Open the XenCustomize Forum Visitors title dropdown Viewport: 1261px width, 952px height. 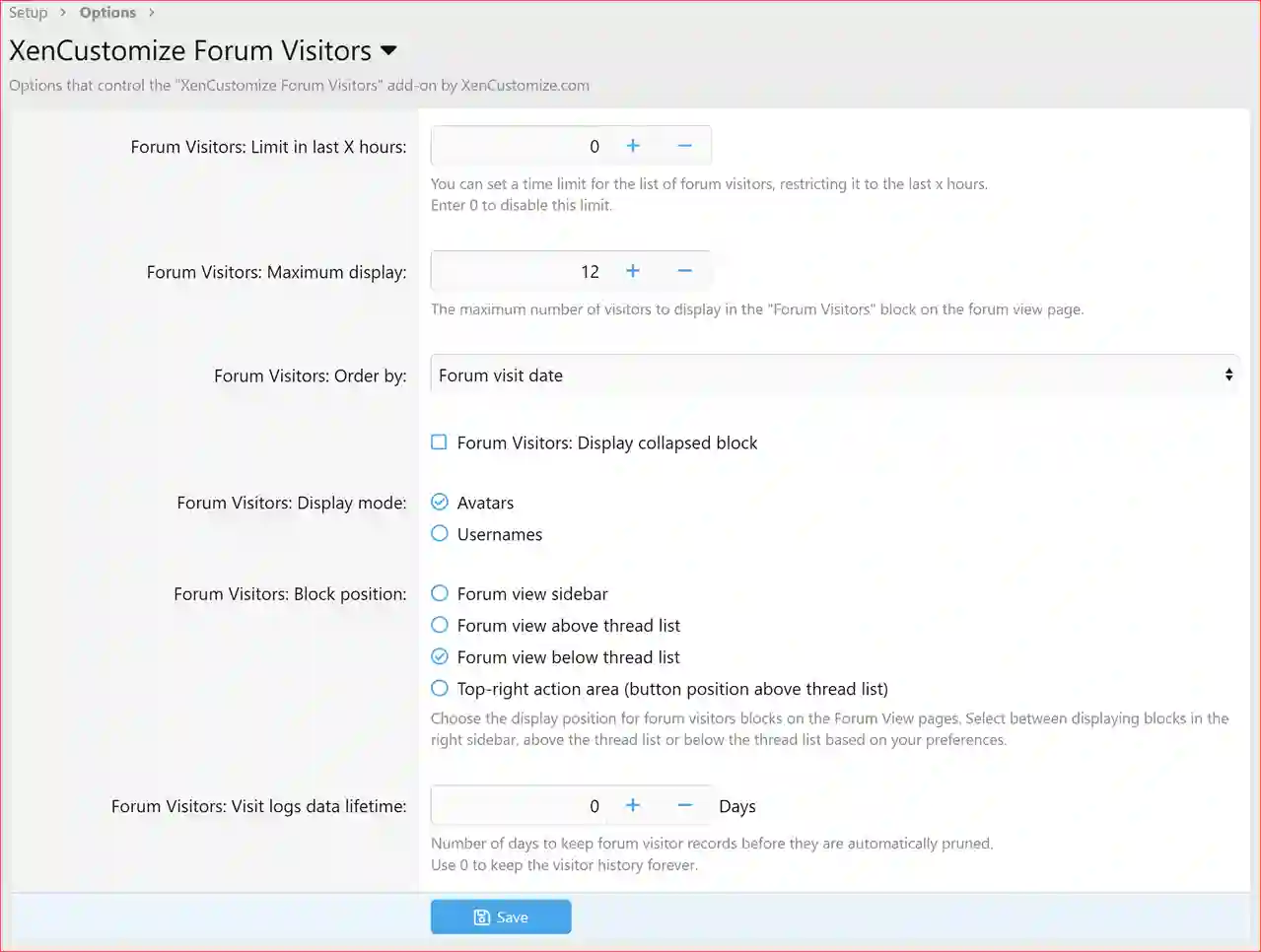[388, 51]
